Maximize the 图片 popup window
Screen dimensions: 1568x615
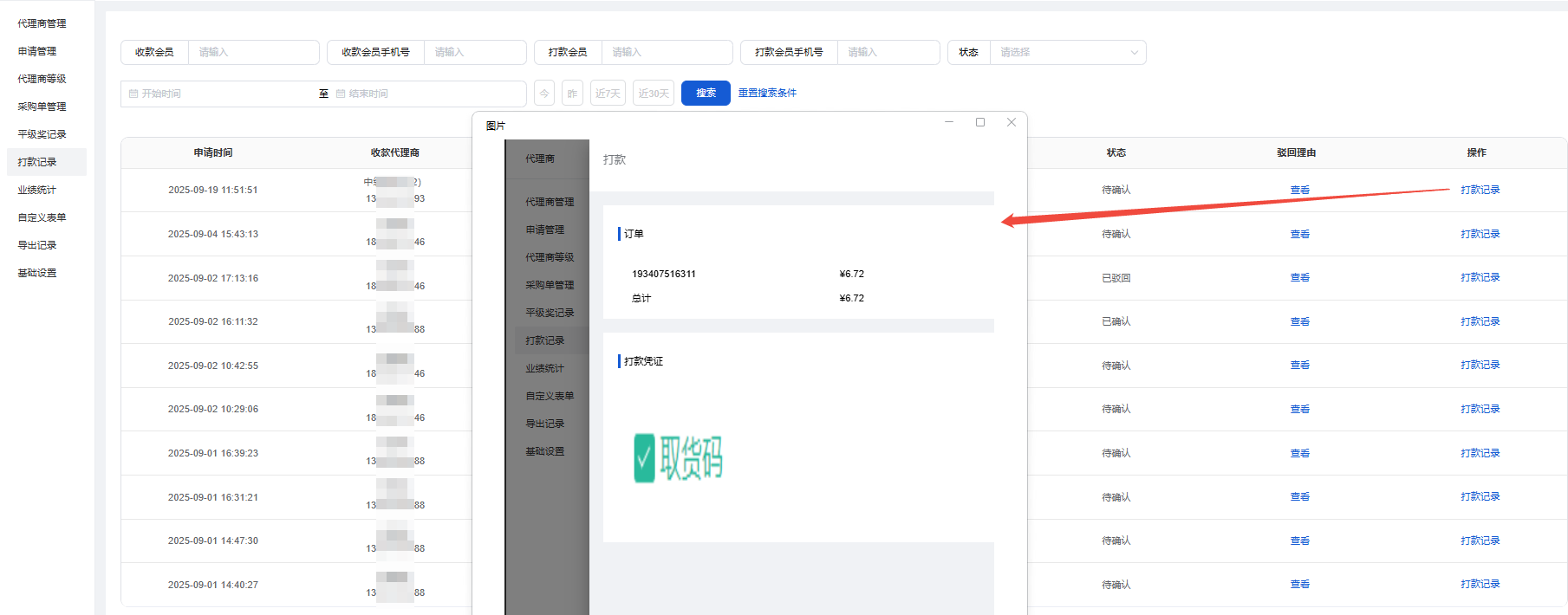980,122
